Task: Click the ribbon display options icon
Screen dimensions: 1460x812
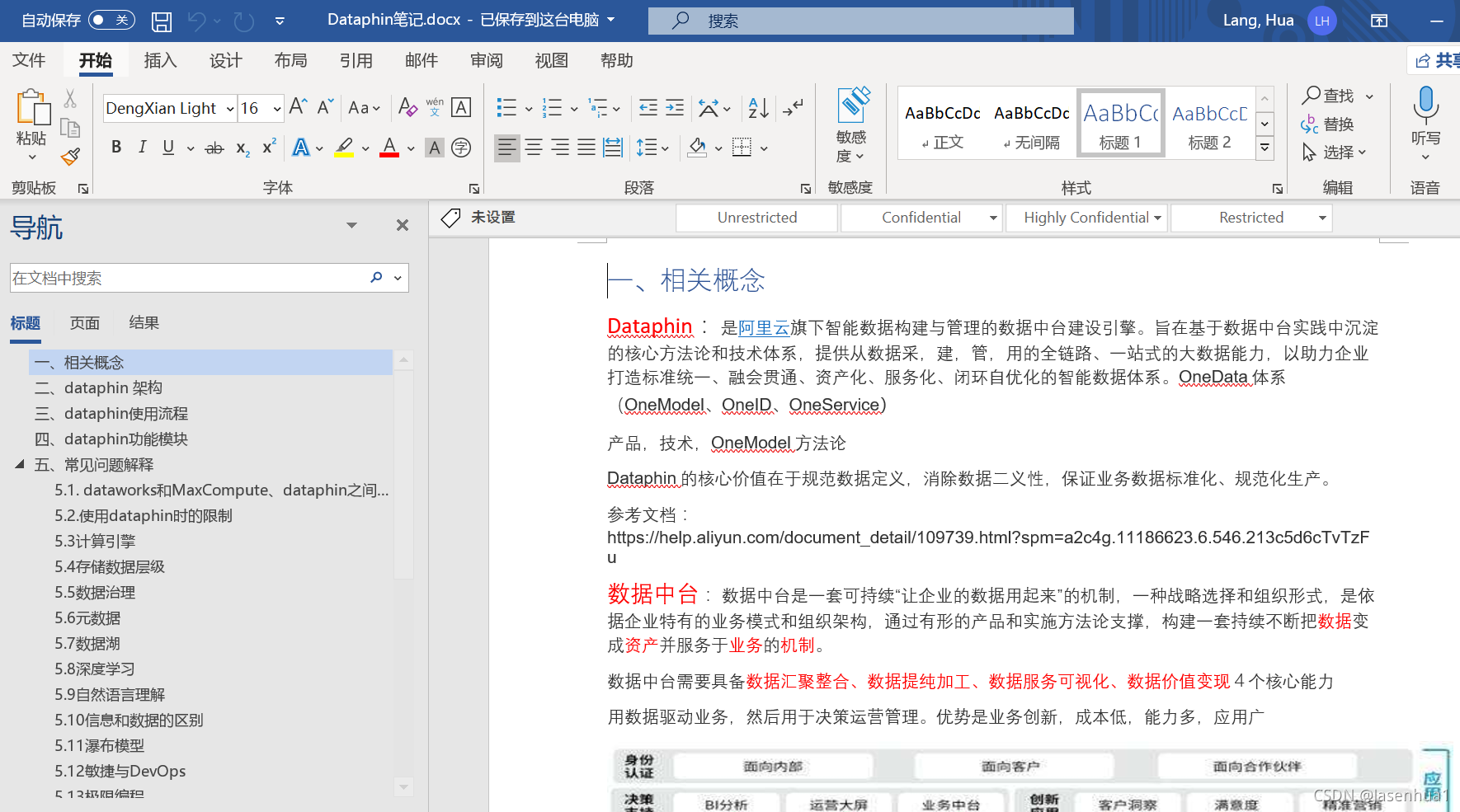Action: (1379, 21)
